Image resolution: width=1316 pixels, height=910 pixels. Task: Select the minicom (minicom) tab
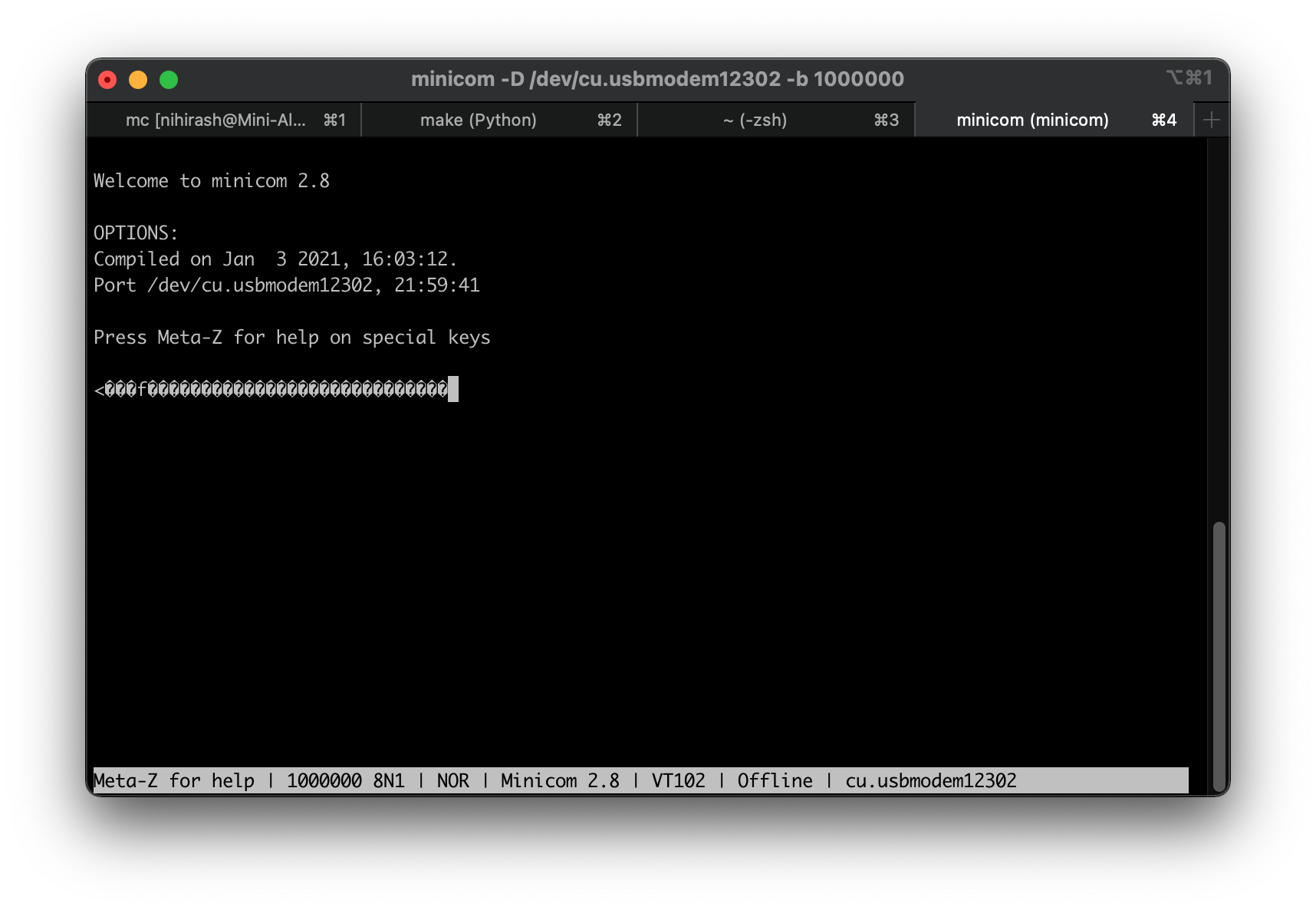(1054, 120)
